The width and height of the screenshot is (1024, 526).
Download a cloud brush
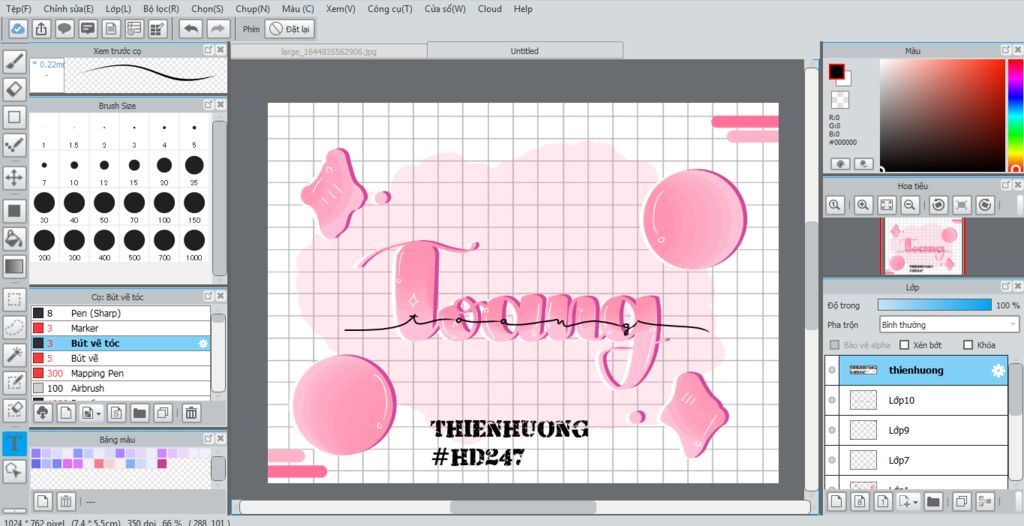click(42, 412)
